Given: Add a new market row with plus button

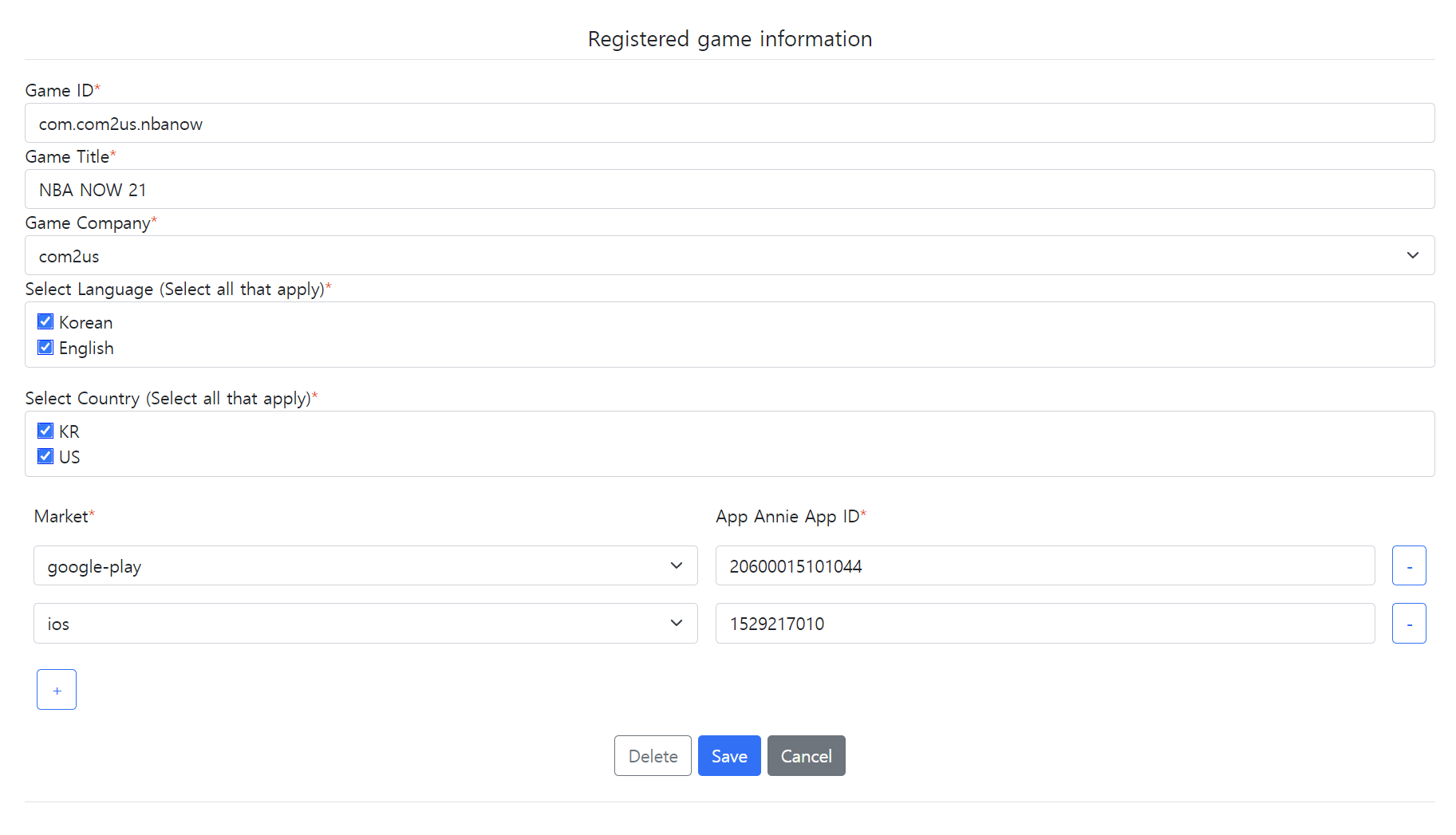Looking at the screenshot, I should (x=57, y=689).
